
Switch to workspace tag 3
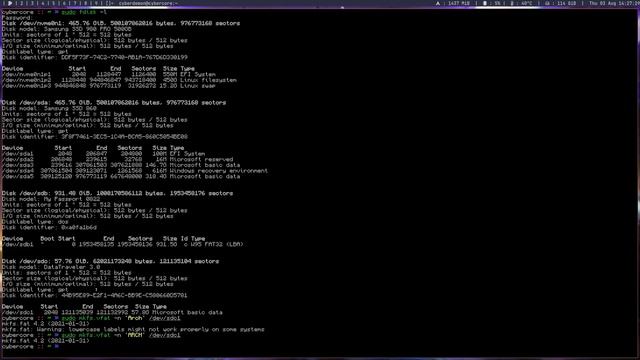click(x=32, y=3)
